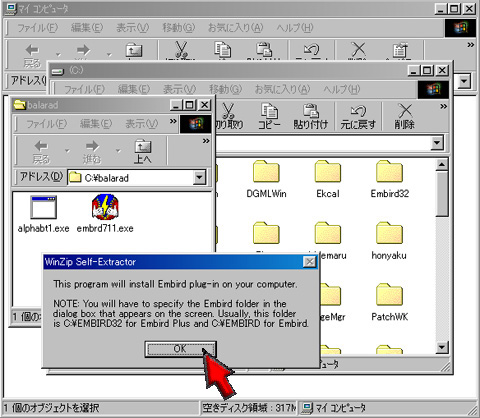The width and height of the screenshot is (480, 418).
Task: Open the Help menu in the My Computer window
Action: click(295, 28)
